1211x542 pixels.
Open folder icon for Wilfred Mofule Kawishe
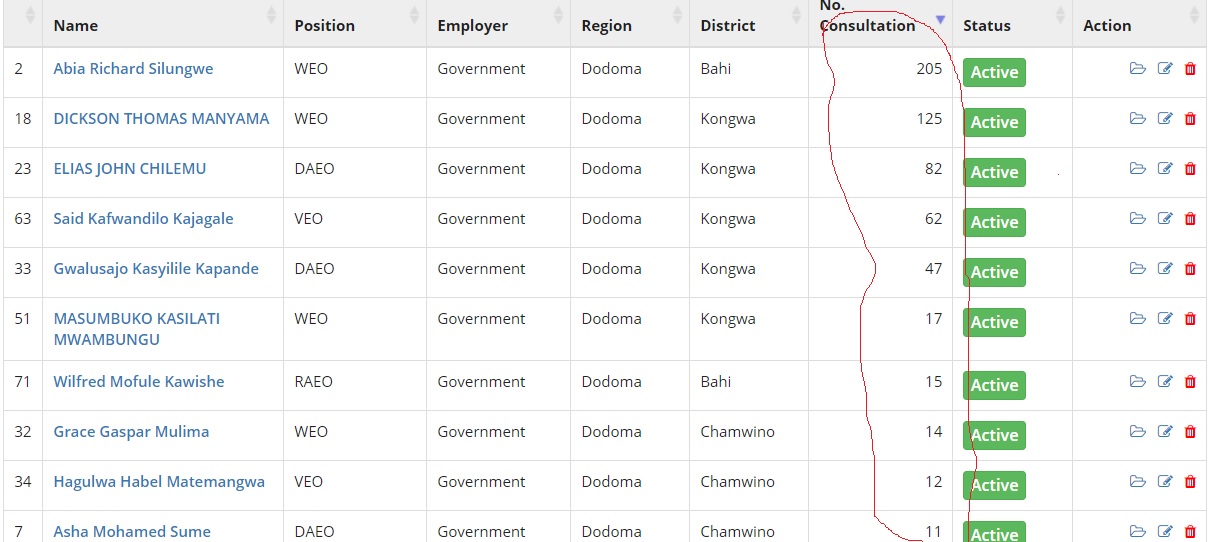click(1137, 382)
